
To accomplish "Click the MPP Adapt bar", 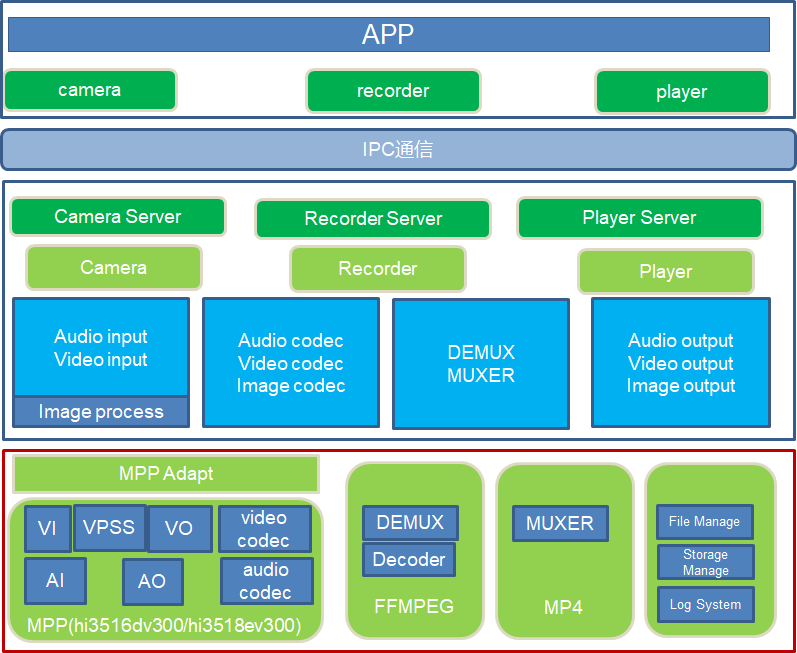I will 166,474.
